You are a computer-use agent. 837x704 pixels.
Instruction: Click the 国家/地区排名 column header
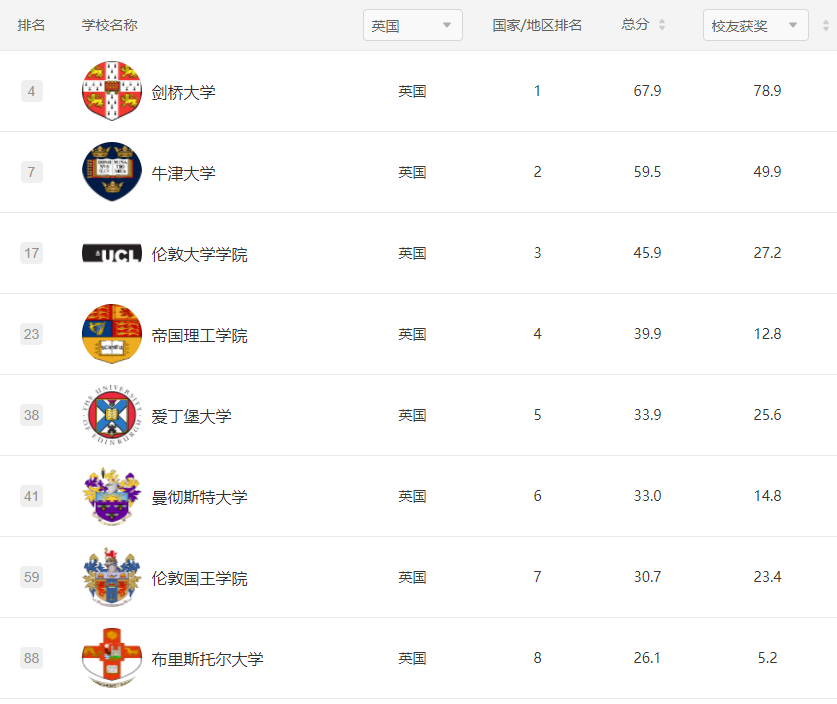click(537, 25)
